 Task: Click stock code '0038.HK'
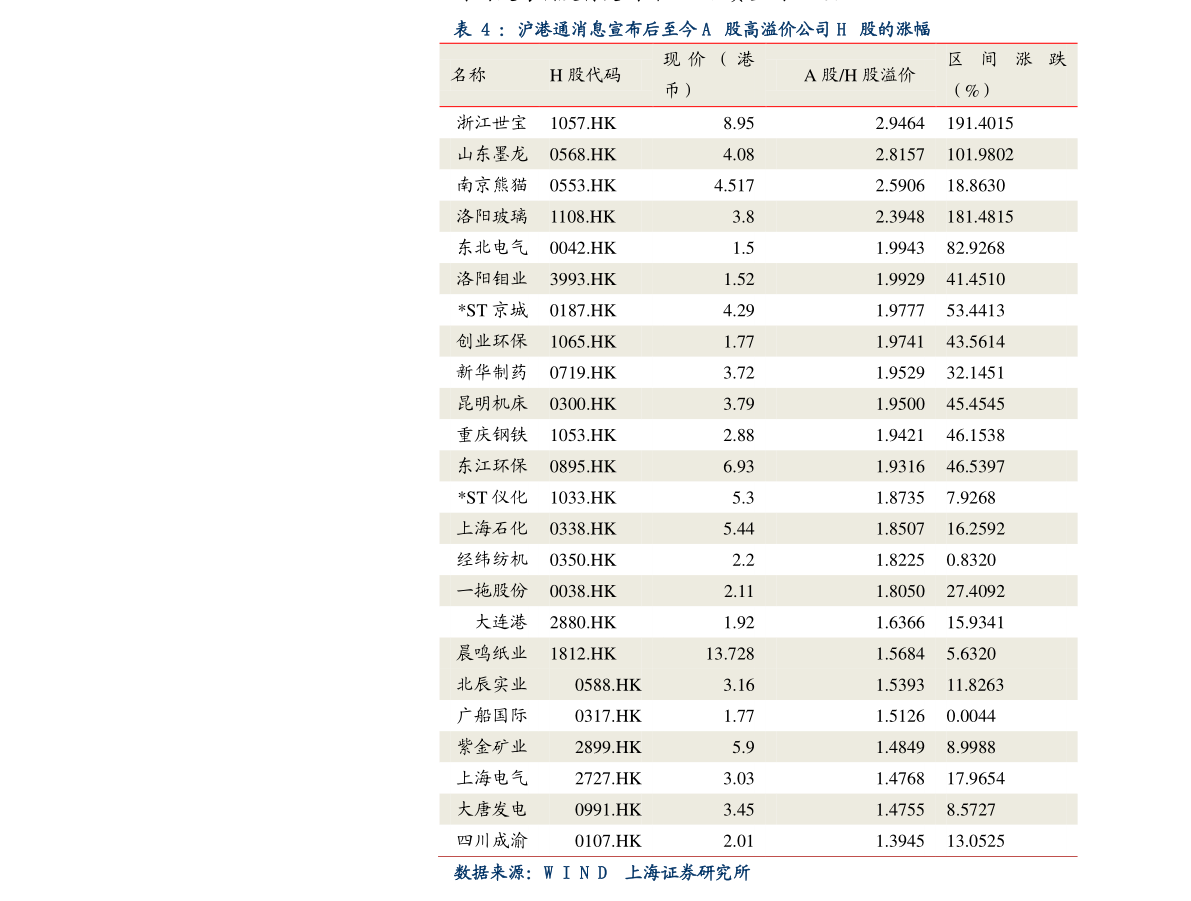pyautogui.click(x=583, y=591)
